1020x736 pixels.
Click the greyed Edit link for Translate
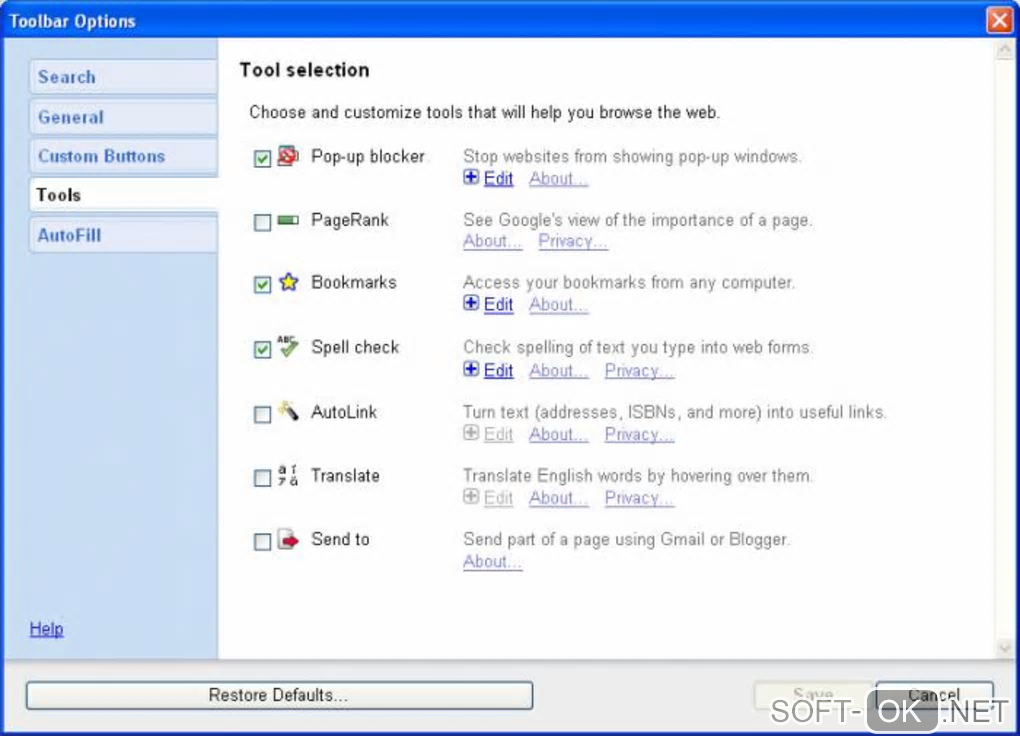pos(498,498)
